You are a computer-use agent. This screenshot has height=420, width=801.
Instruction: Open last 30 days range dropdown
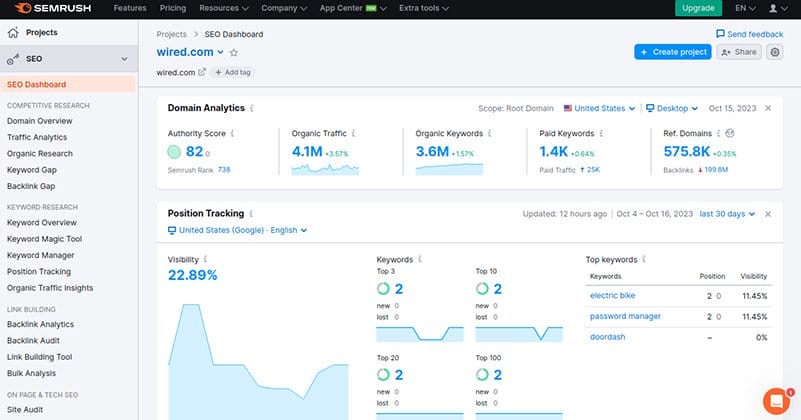click(727, 214)
